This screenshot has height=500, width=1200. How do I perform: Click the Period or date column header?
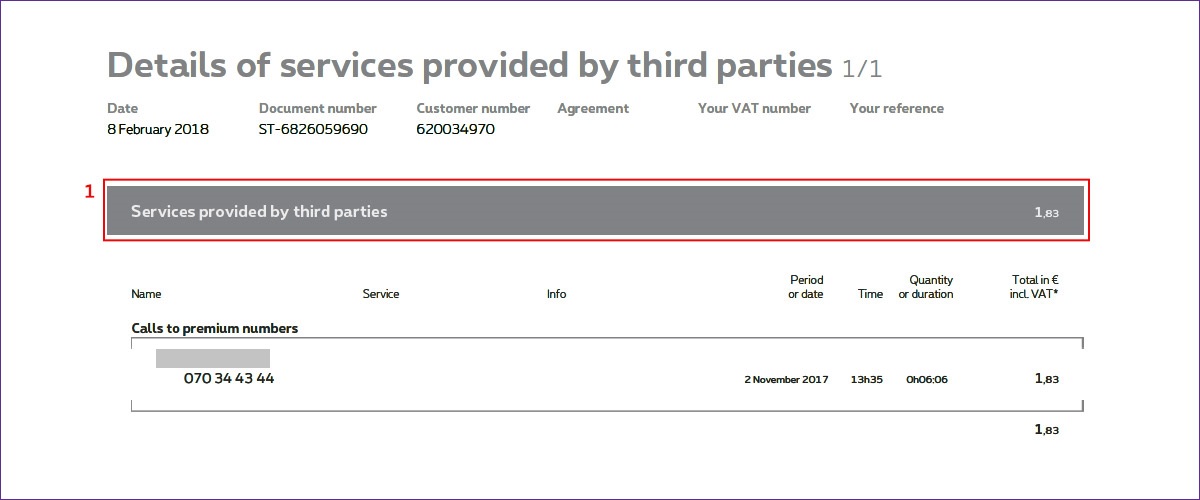pos(806,287)
